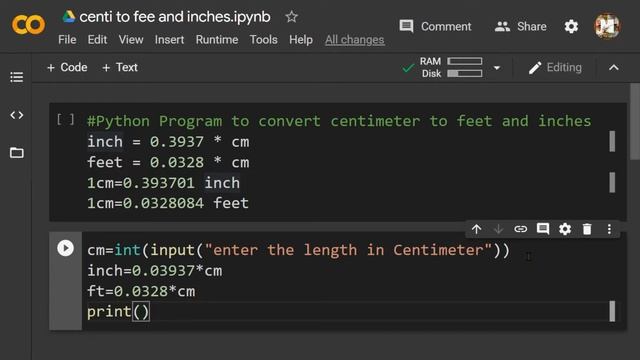Click the line 'feet = 0.0328 * cm'
This screenshot has width=640, height=360.
click(x=168, y=162)
